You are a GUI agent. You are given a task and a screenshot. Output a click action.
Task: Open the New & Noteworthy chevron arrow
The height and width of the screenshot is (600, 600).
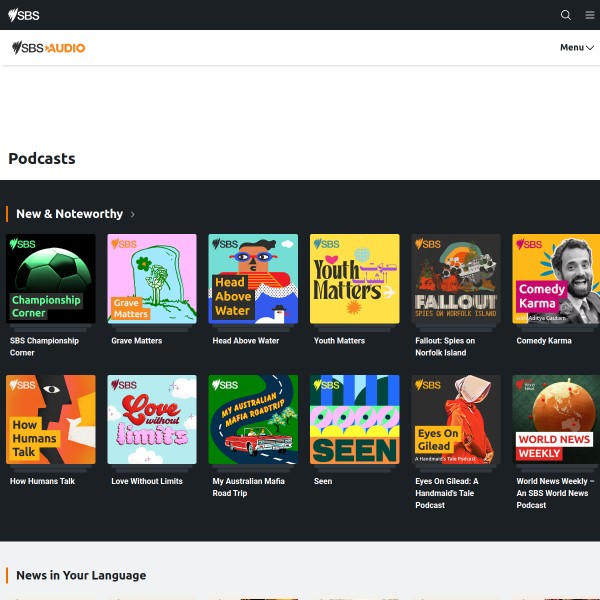[x=133, y=214]
